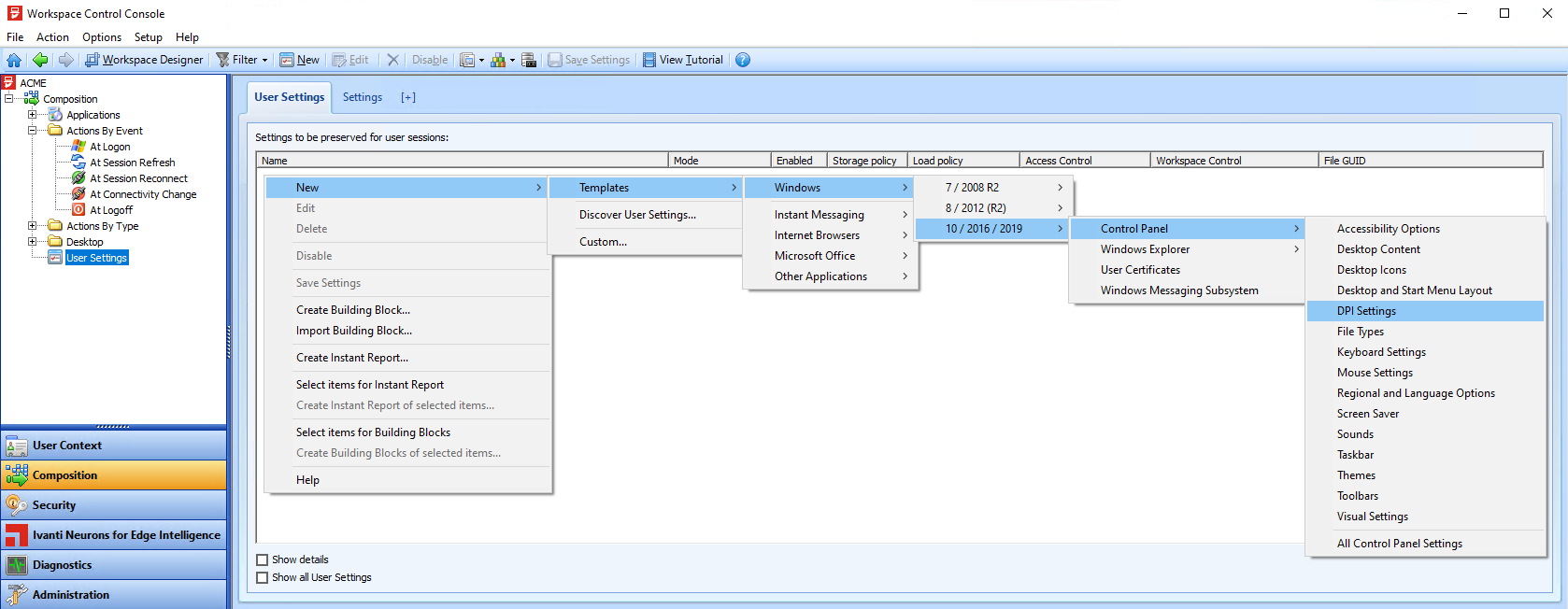
Task: Expand the Desktop tree node
Action: 33,242
